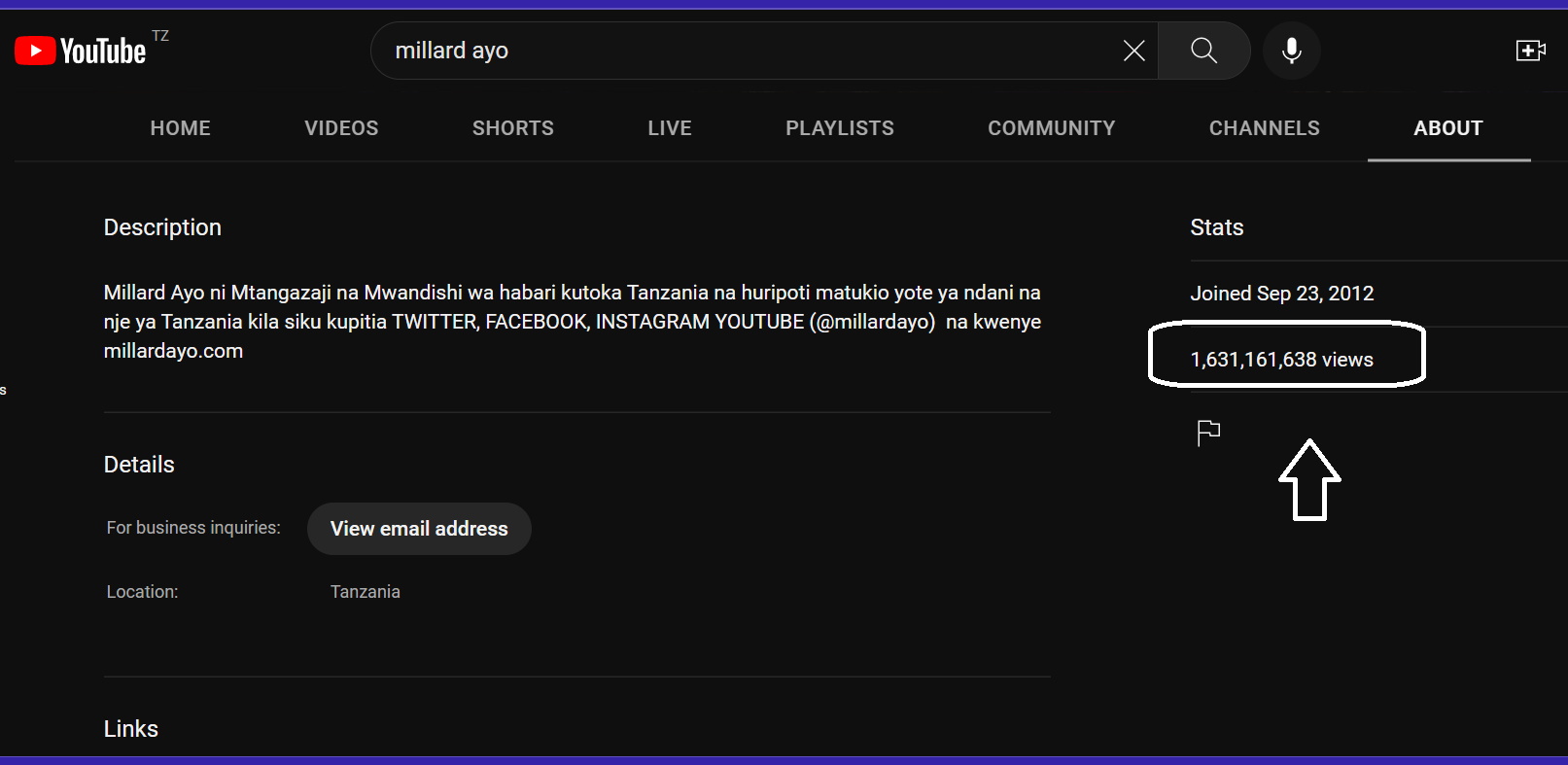The image size is (1568, 765).
Task: Report the channel using the flag icon
Action: (x=1208, y=433)
